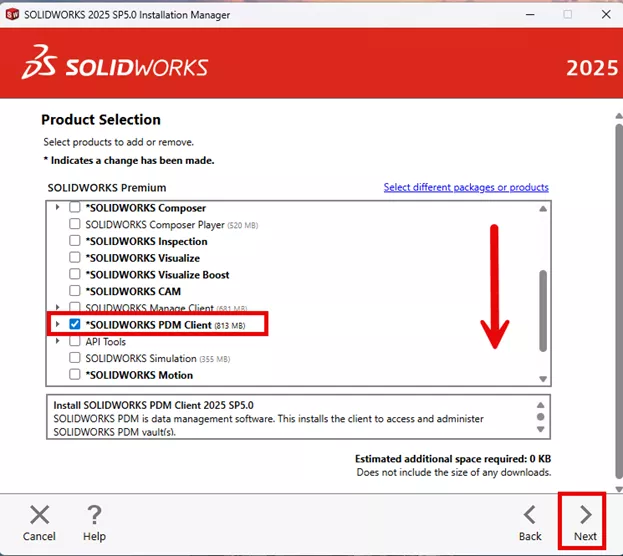
Task: Select 'SOLIDWORKS Inspection' row text
Action: 146,241
